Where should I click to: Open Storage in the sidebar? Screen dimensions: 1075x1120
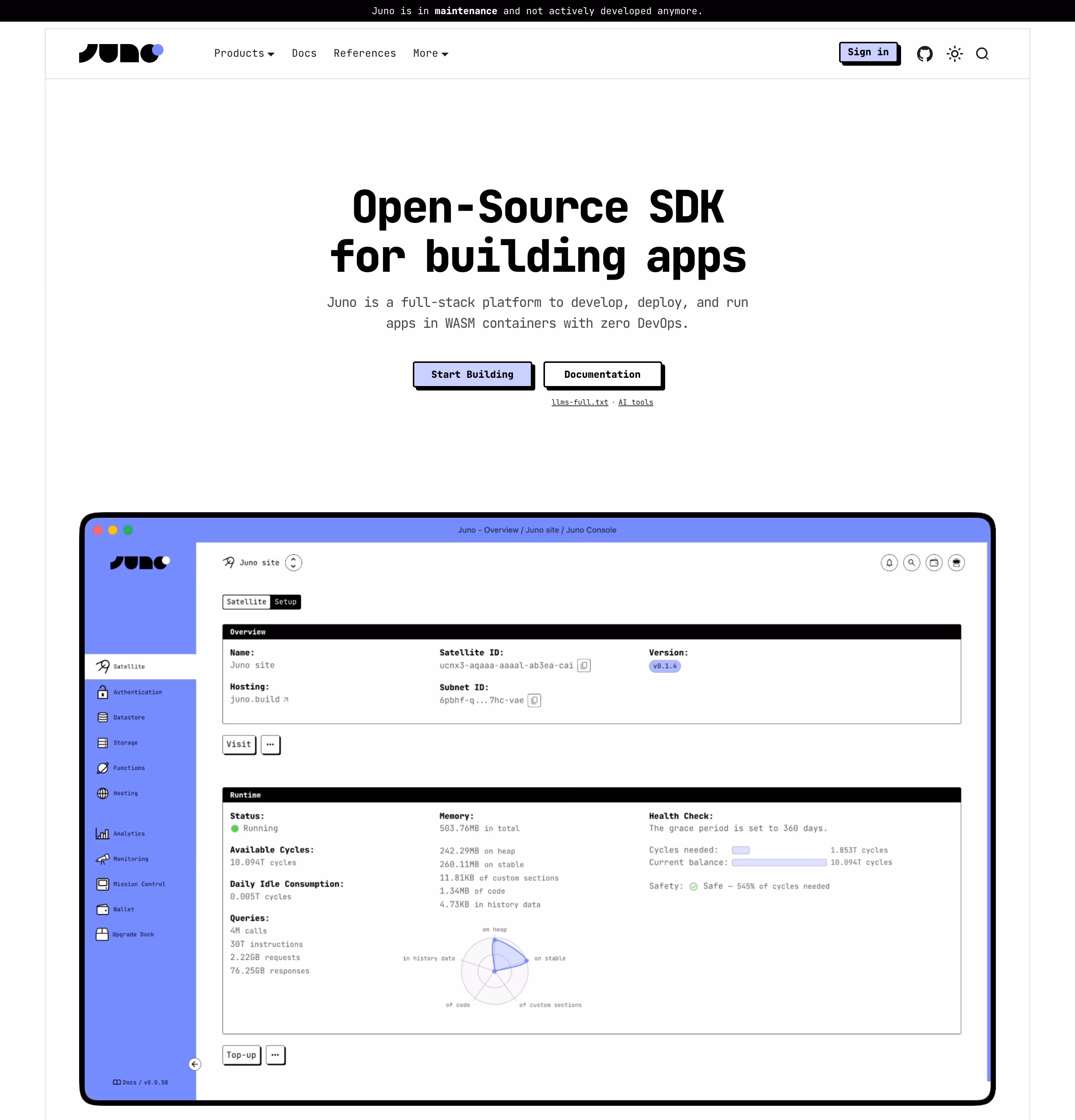click(117, 743)
